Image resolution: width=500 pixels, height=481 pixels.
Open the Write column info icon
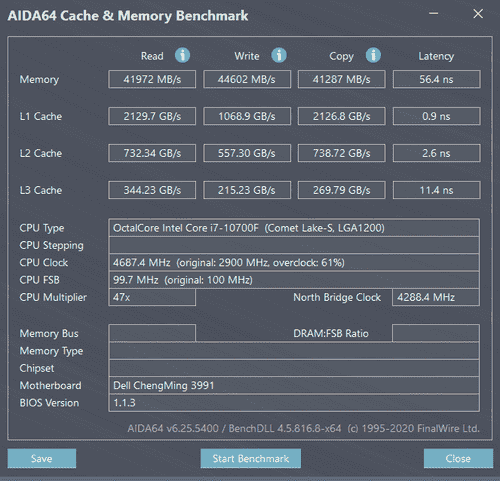coord(279,55)
